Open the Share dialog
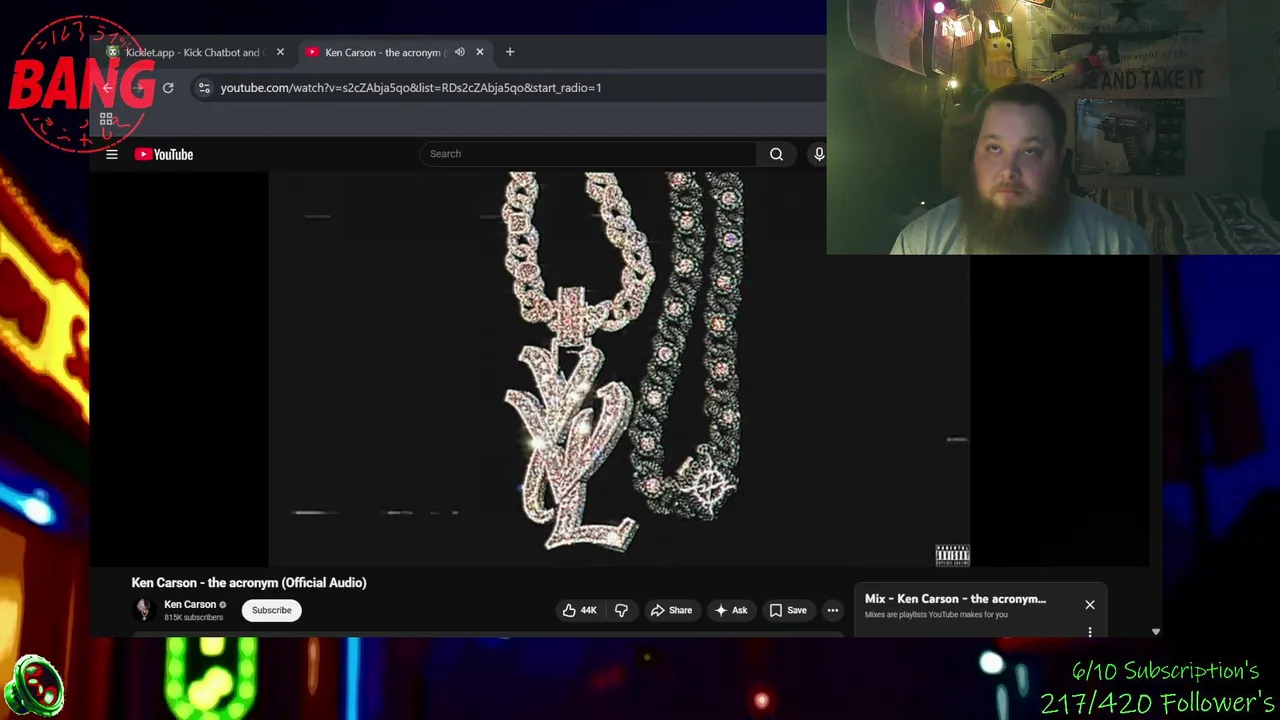Image resolution: width=1280 pixels, height=720 pixels. point(671,610)
